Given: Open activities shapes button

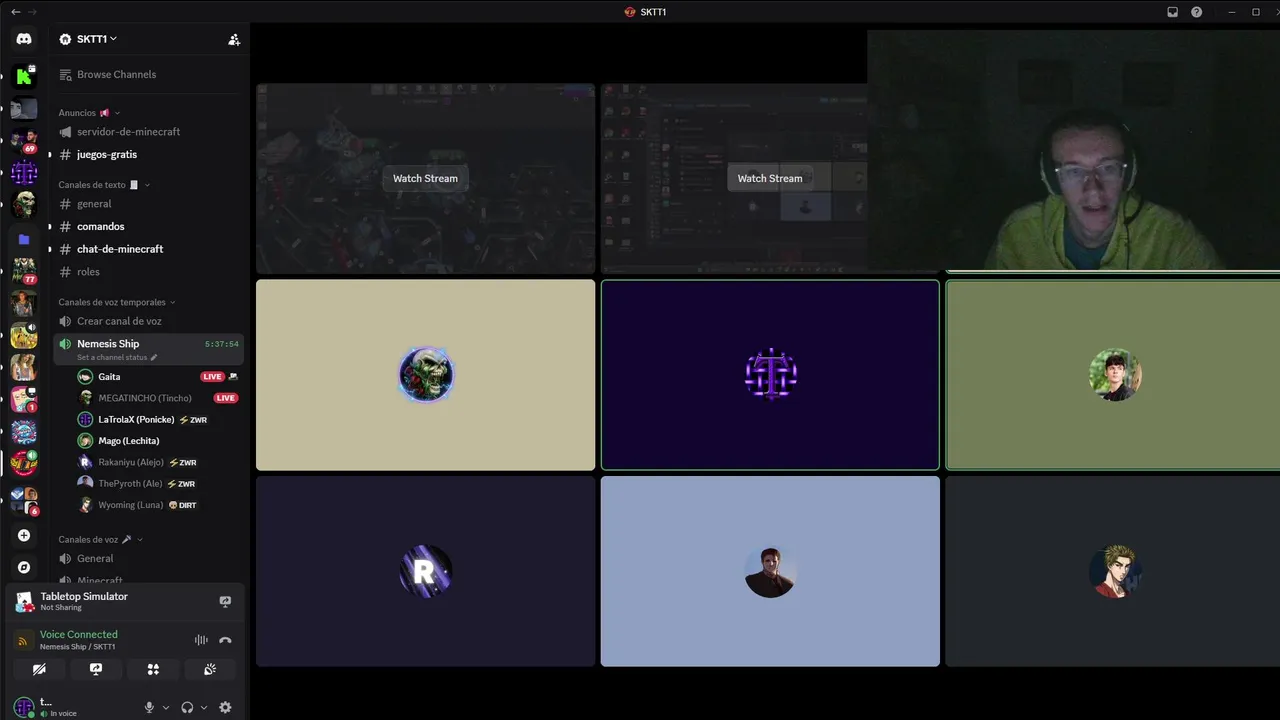Looking at the screenshot, I should tap(153, 669).
